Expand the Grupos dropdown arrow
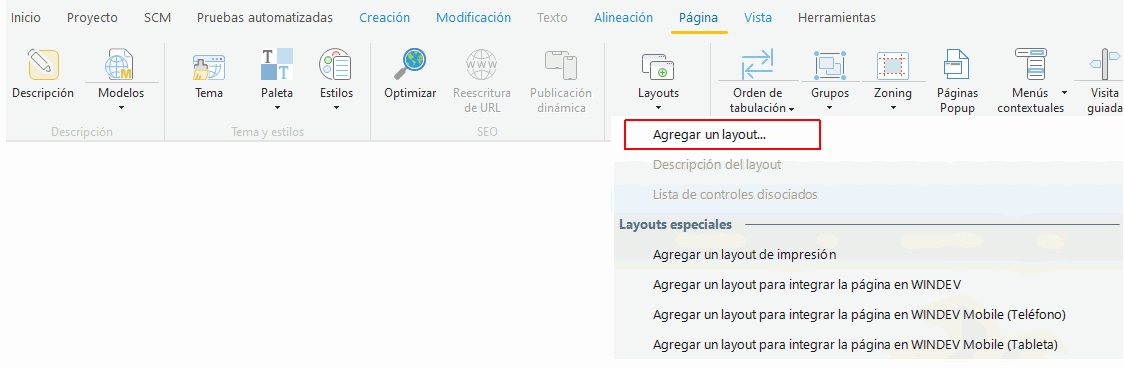Image resolution: width=1124 pixels, height=368 pixels. click(829, 108)
